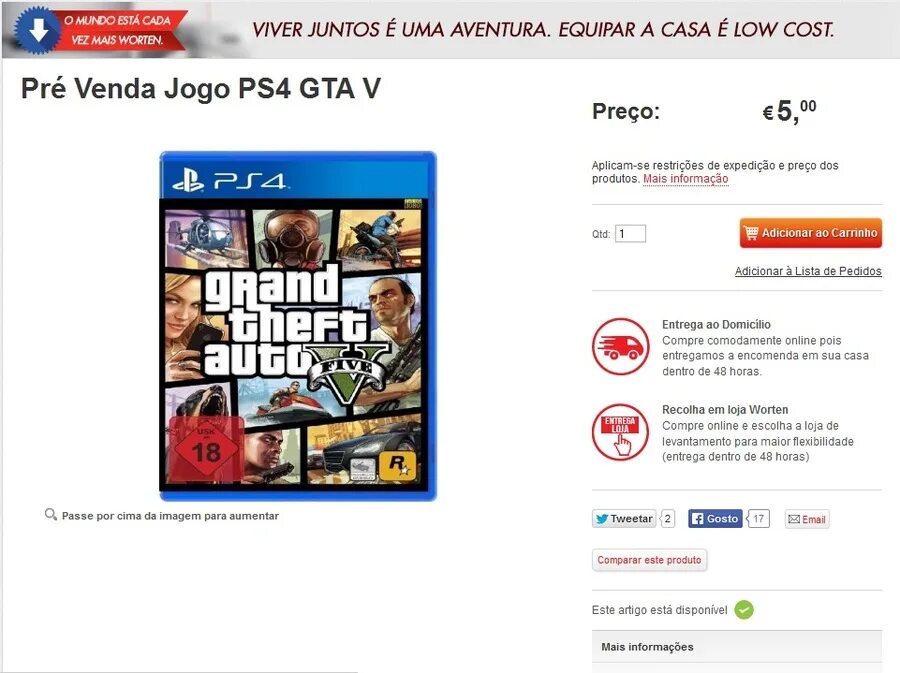Click the Viver Juntos low cost banner

click(542, 29)
